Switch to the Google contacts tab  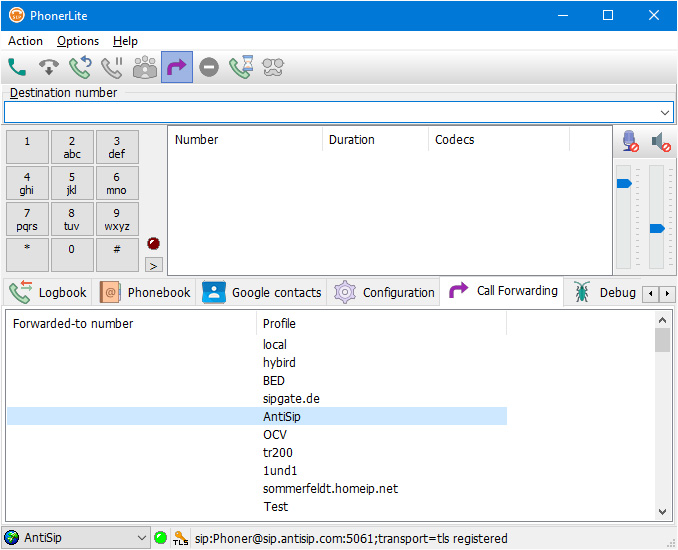pyautogui.click(x=261, y=292)
